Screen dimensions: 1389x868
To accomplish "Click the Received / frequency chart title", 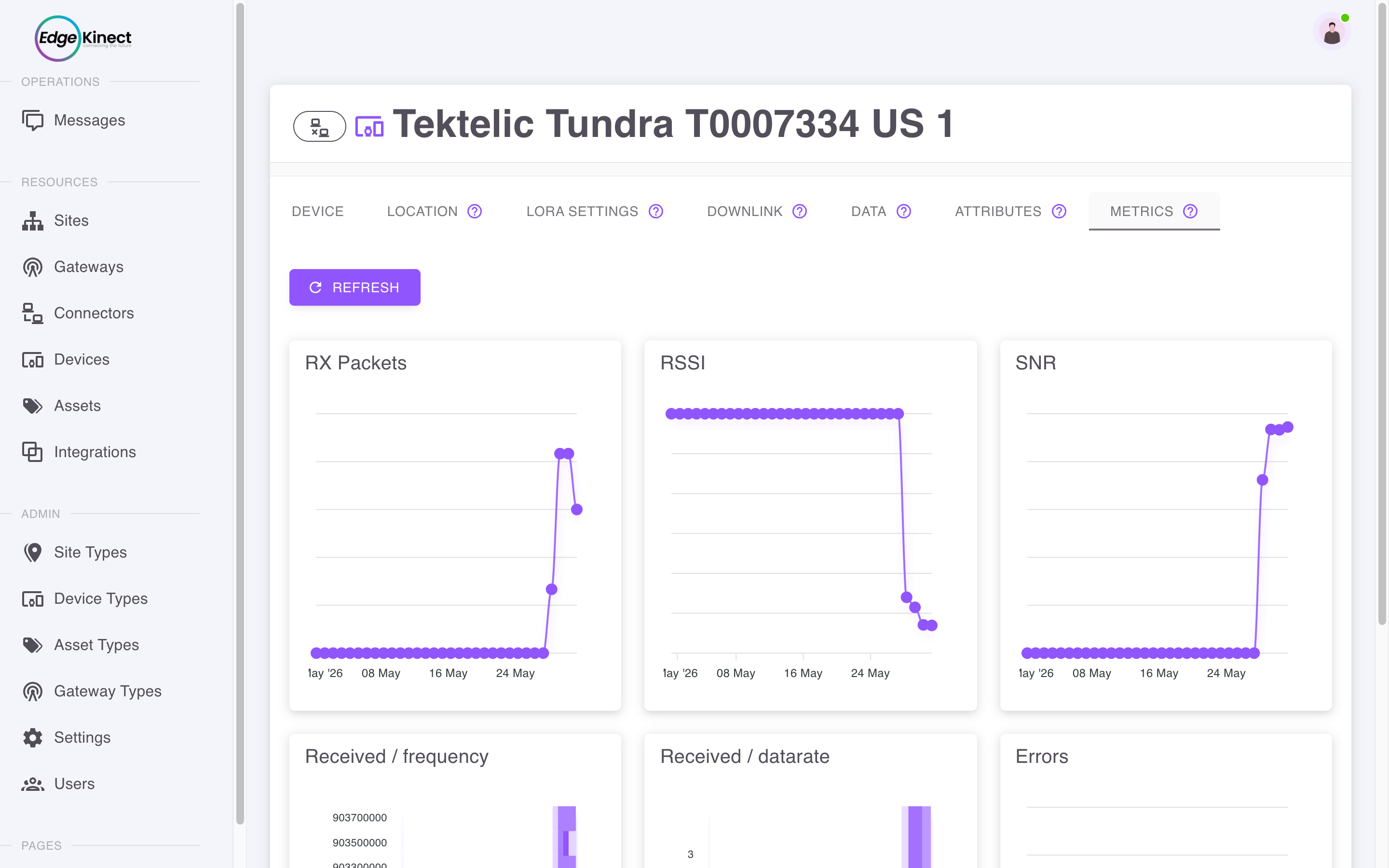I will [x=396, y=757].
